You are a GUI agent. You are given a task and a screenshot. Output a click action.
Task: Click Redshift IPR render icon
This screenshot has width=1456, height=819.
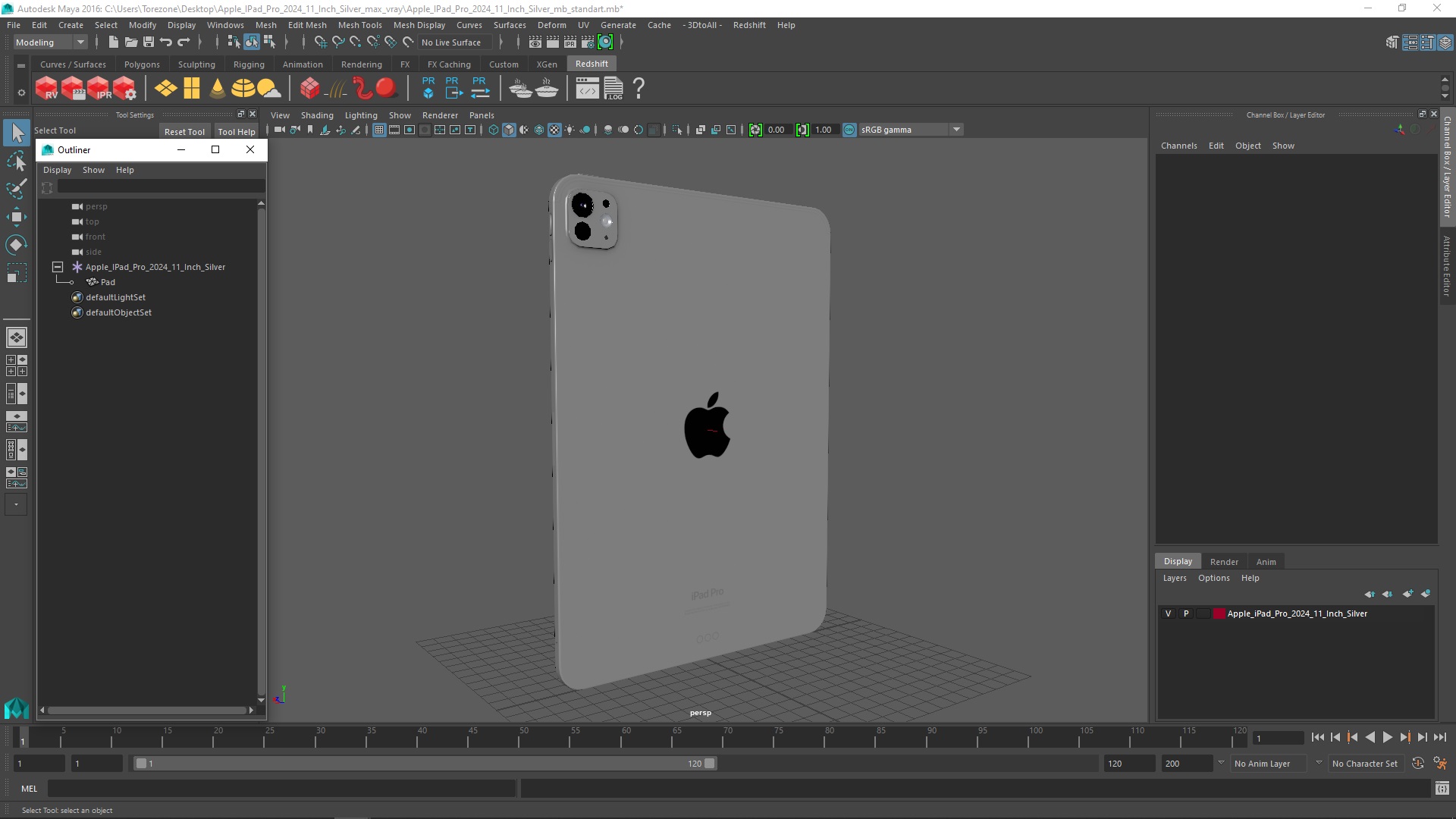99,89
